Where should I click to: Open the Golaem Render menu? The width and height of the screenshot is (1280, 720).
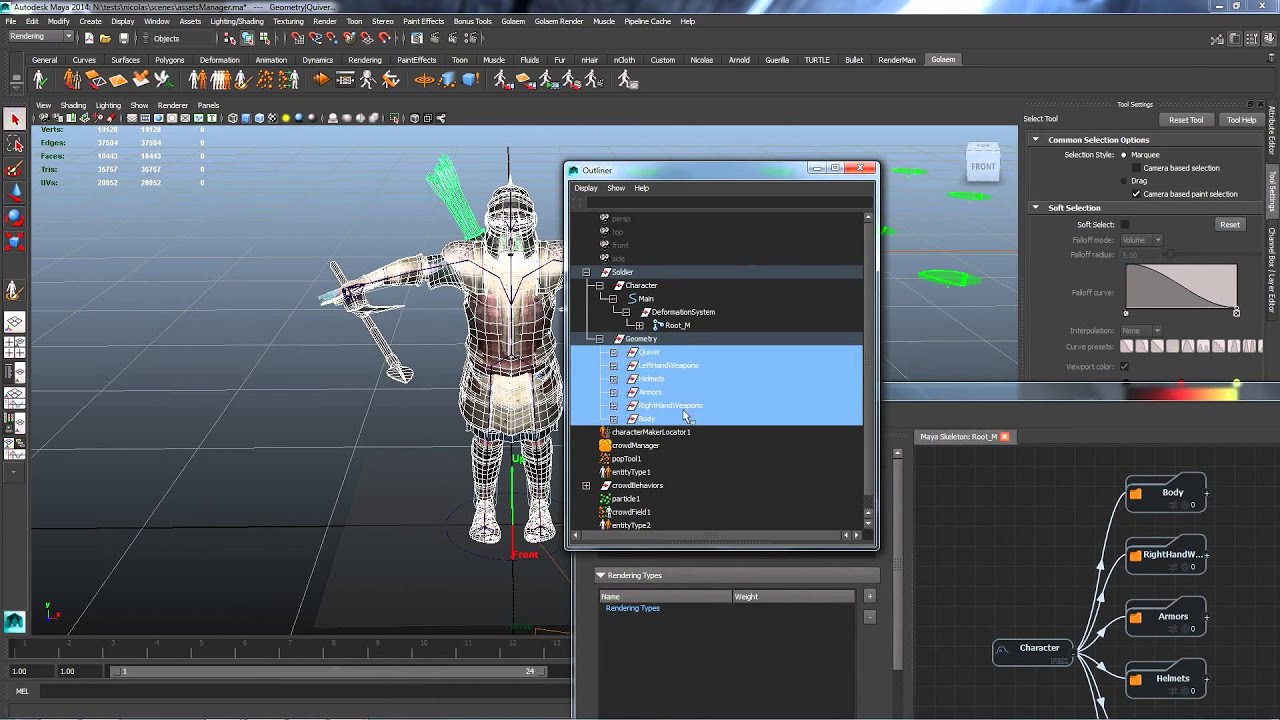coord(558,21)
